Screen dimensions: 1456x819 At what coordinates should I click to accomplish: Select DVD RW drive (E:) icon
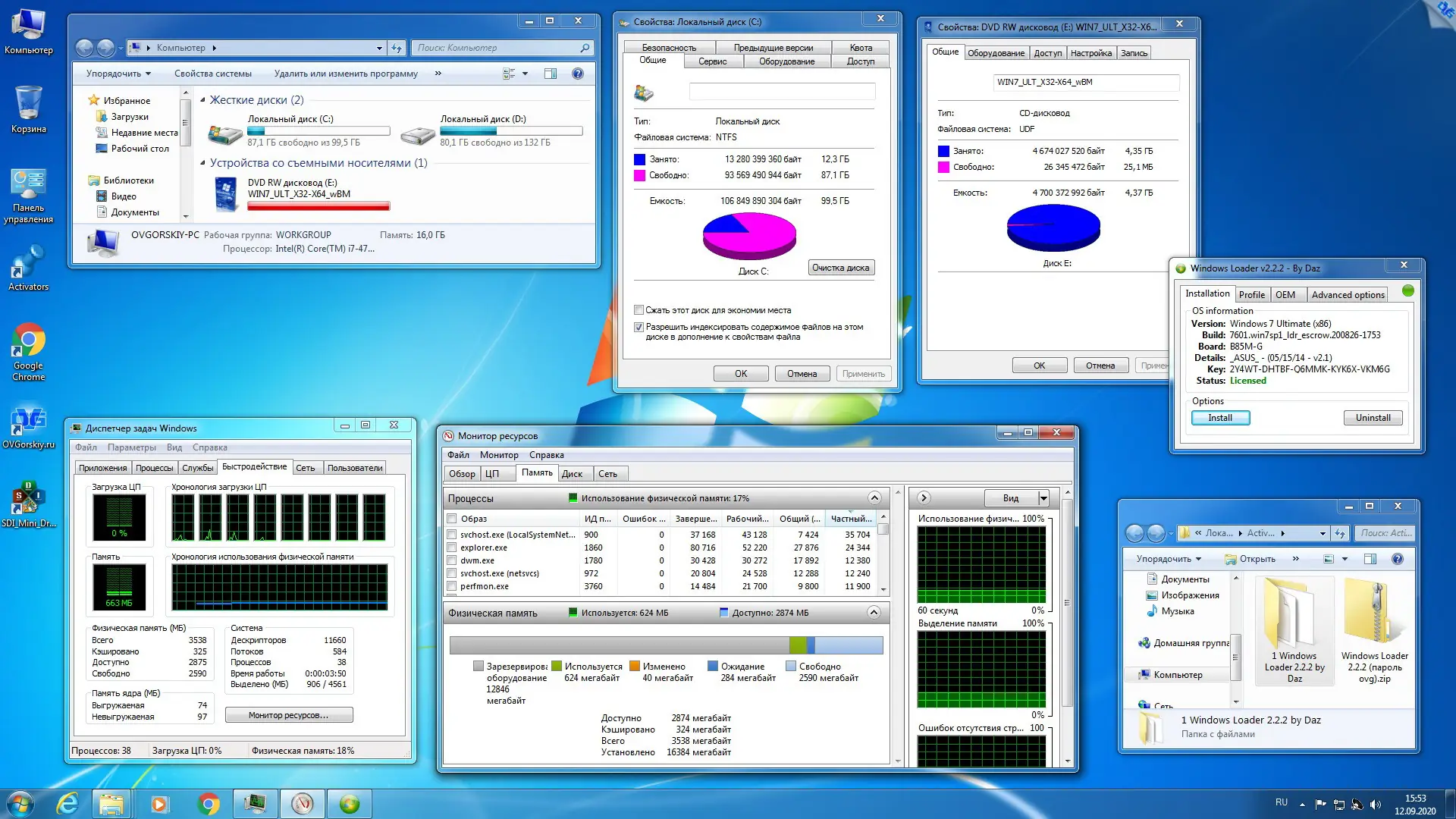point(226,193)
